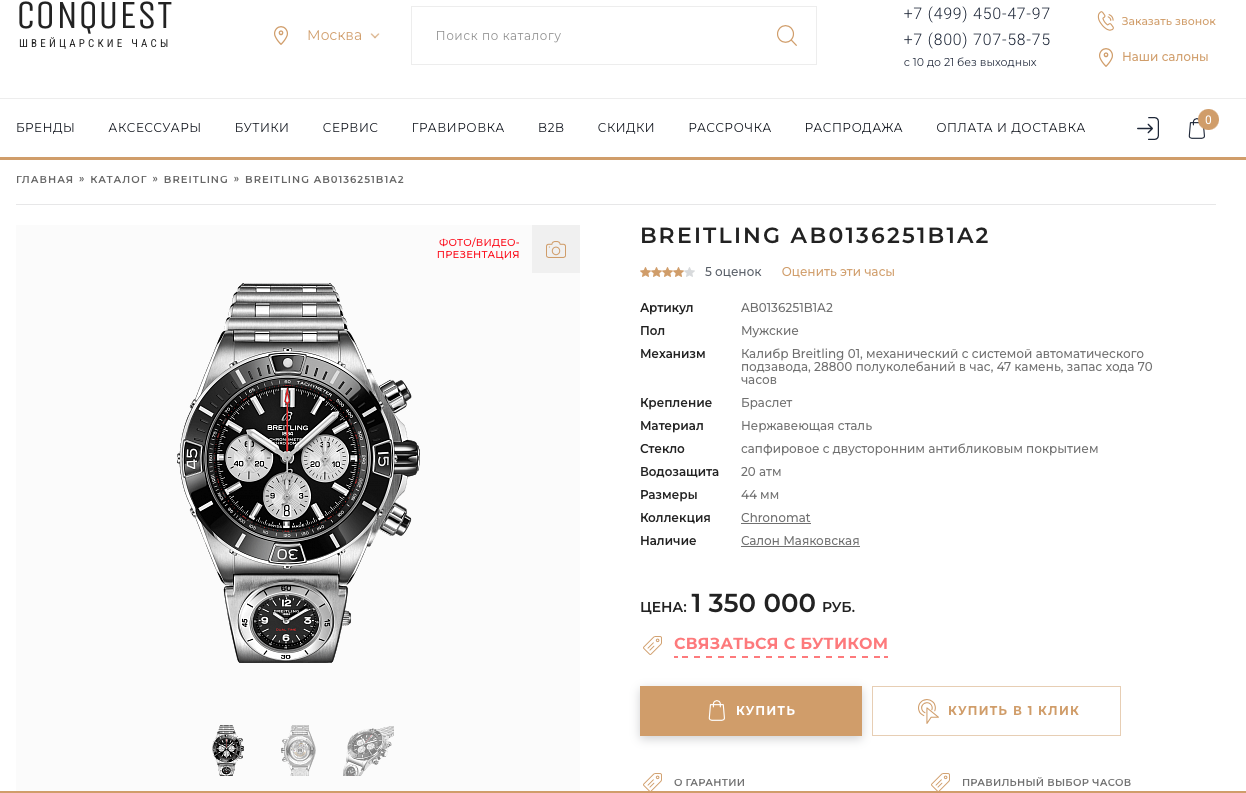The width and height of the screenshot is (1246, 793).
Task: Click the КУПИТЬ В 1 КЛИК button
Action: (x=996, y=711)
